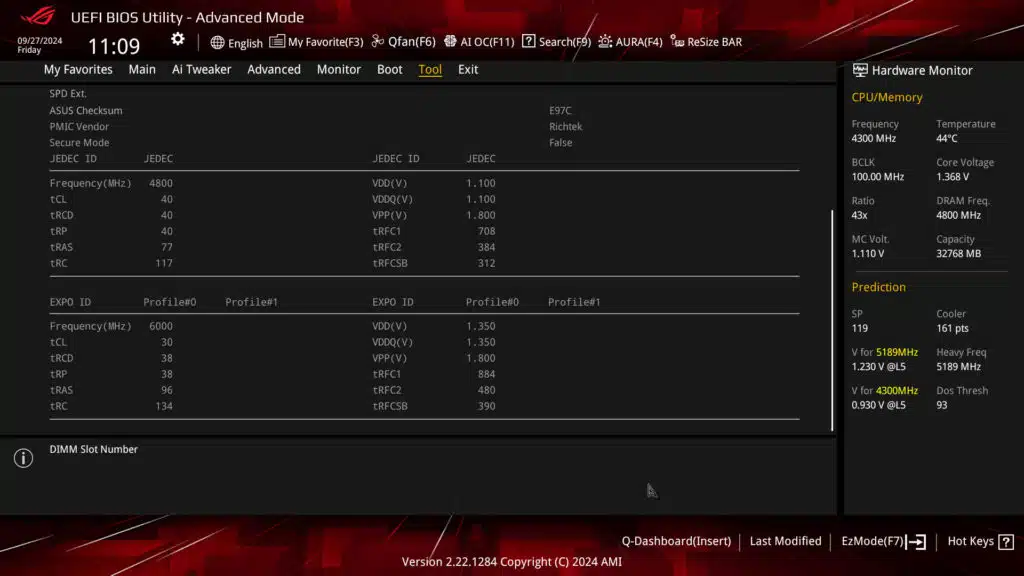Open the Ai Tweaker tab

tap(201, 69)
